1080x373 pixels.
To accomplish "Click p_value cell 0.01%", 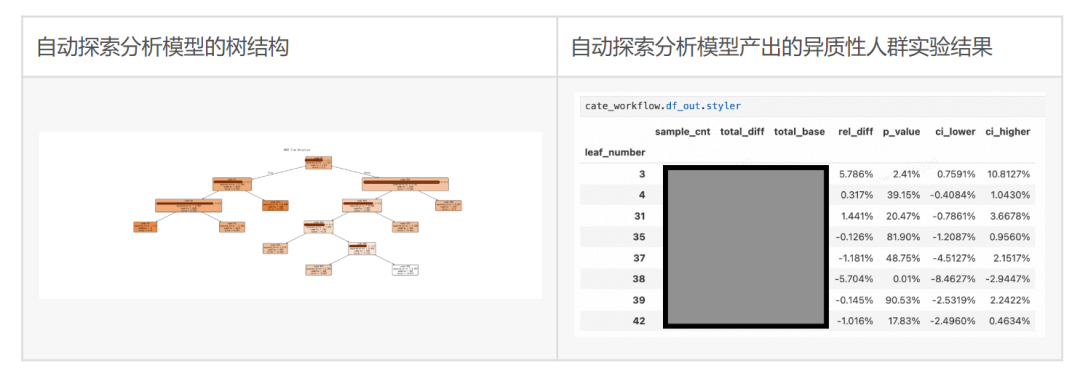I will [x=906, y=279].
